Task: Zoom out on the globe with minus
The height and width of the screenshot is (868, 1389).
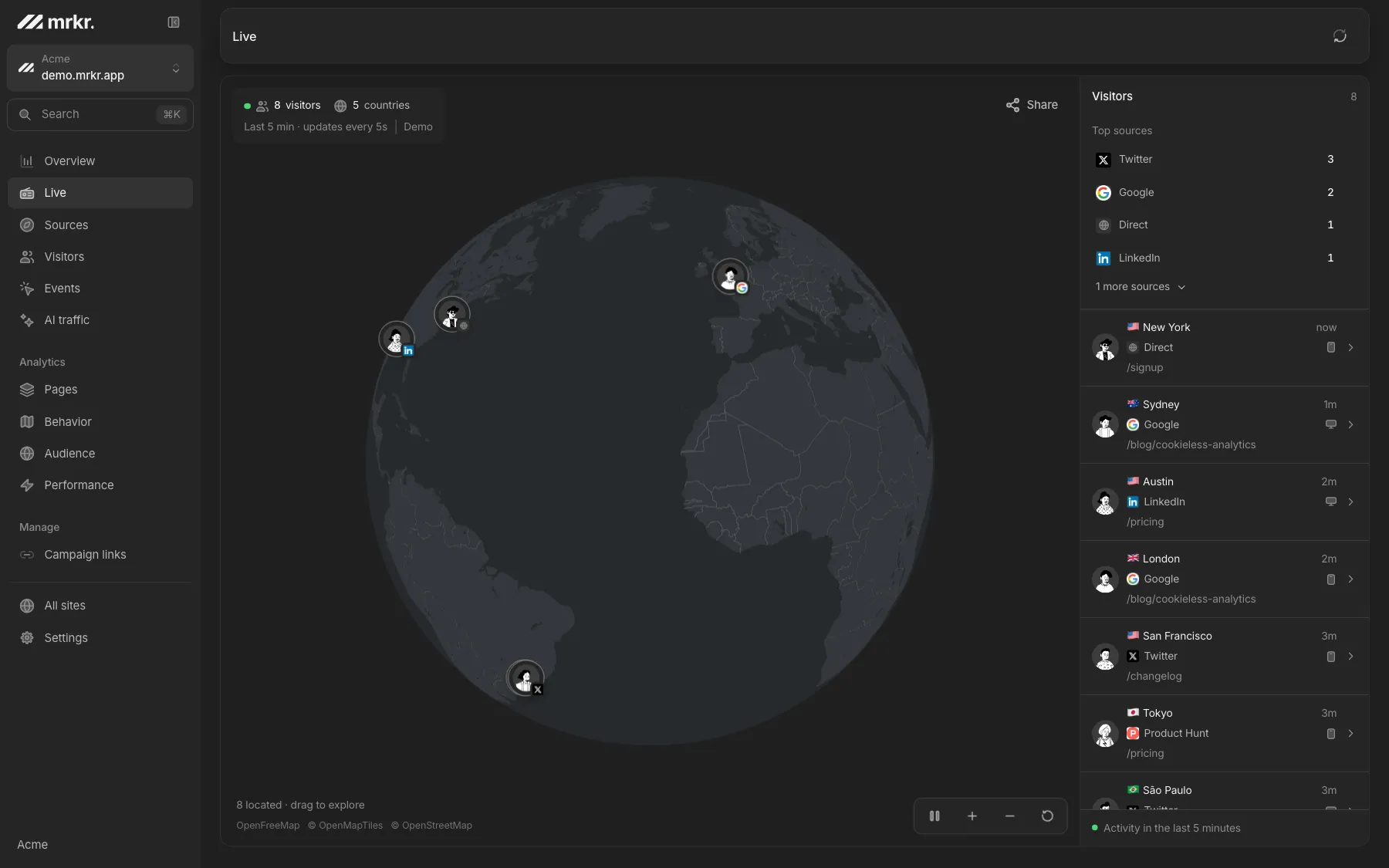Action: pyautogui.click(x=1009, y=816)
